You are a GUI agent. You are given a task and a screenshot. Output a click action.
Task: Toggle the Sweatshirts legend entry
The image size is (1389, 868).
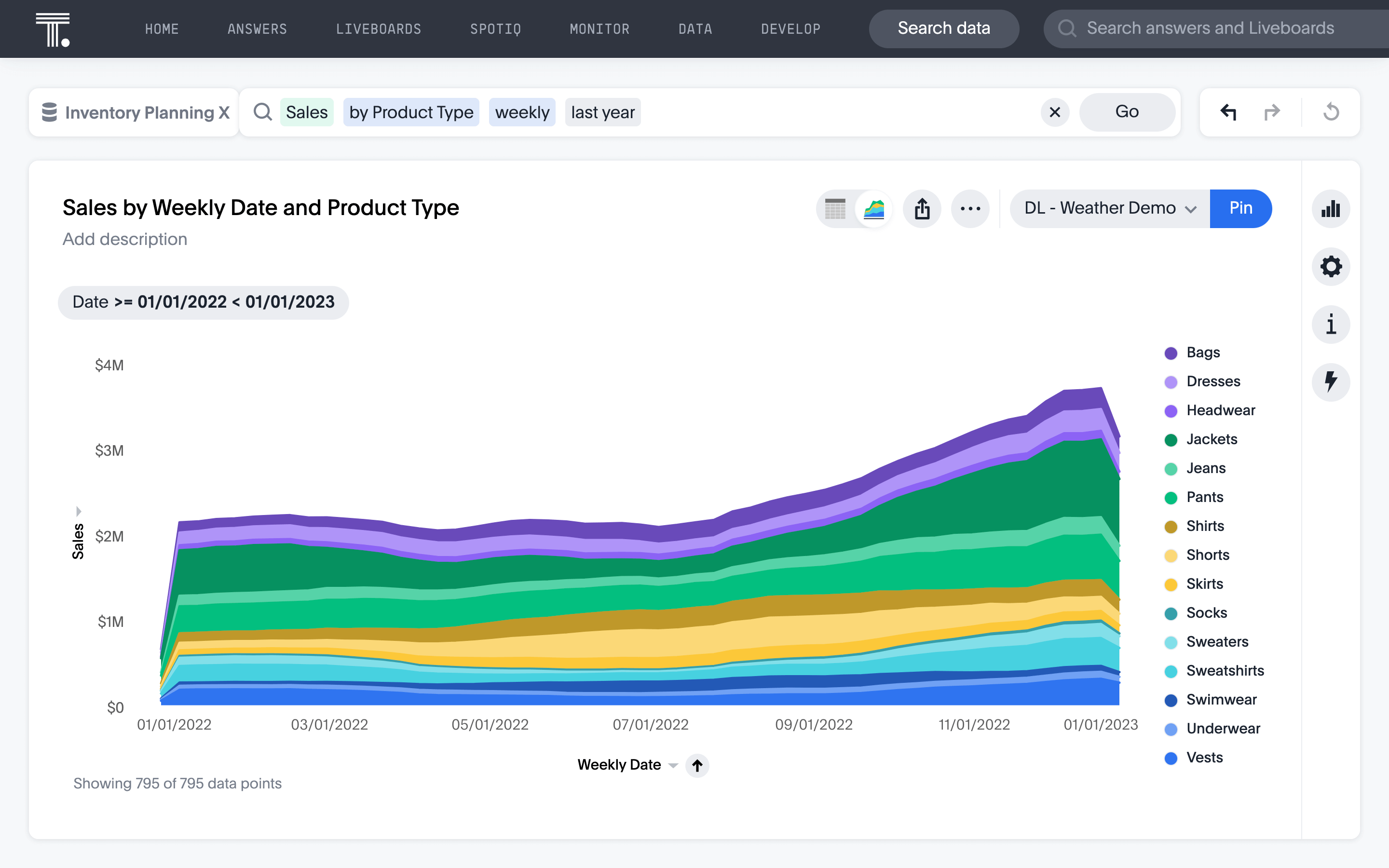coord(1214,671)
